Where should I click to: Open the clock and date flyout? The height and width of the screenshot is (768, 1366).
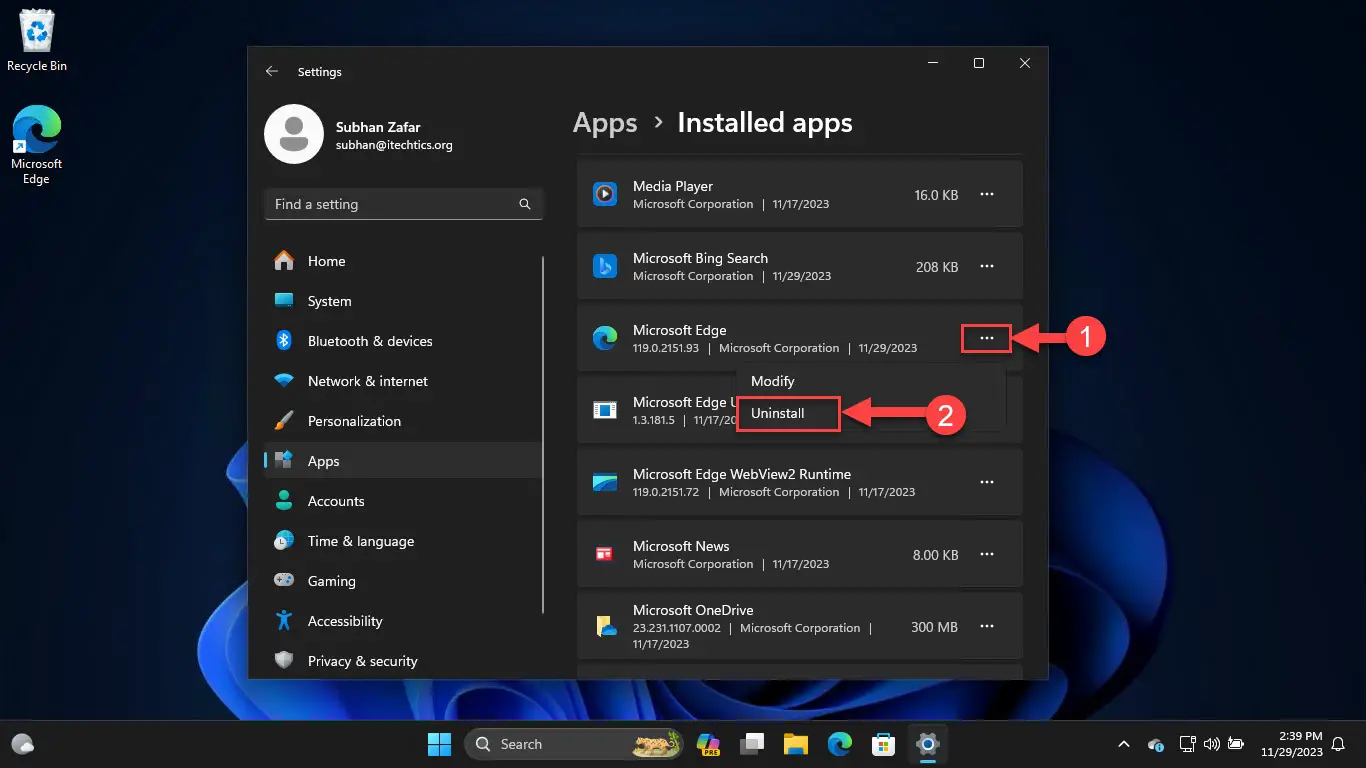1291,744
